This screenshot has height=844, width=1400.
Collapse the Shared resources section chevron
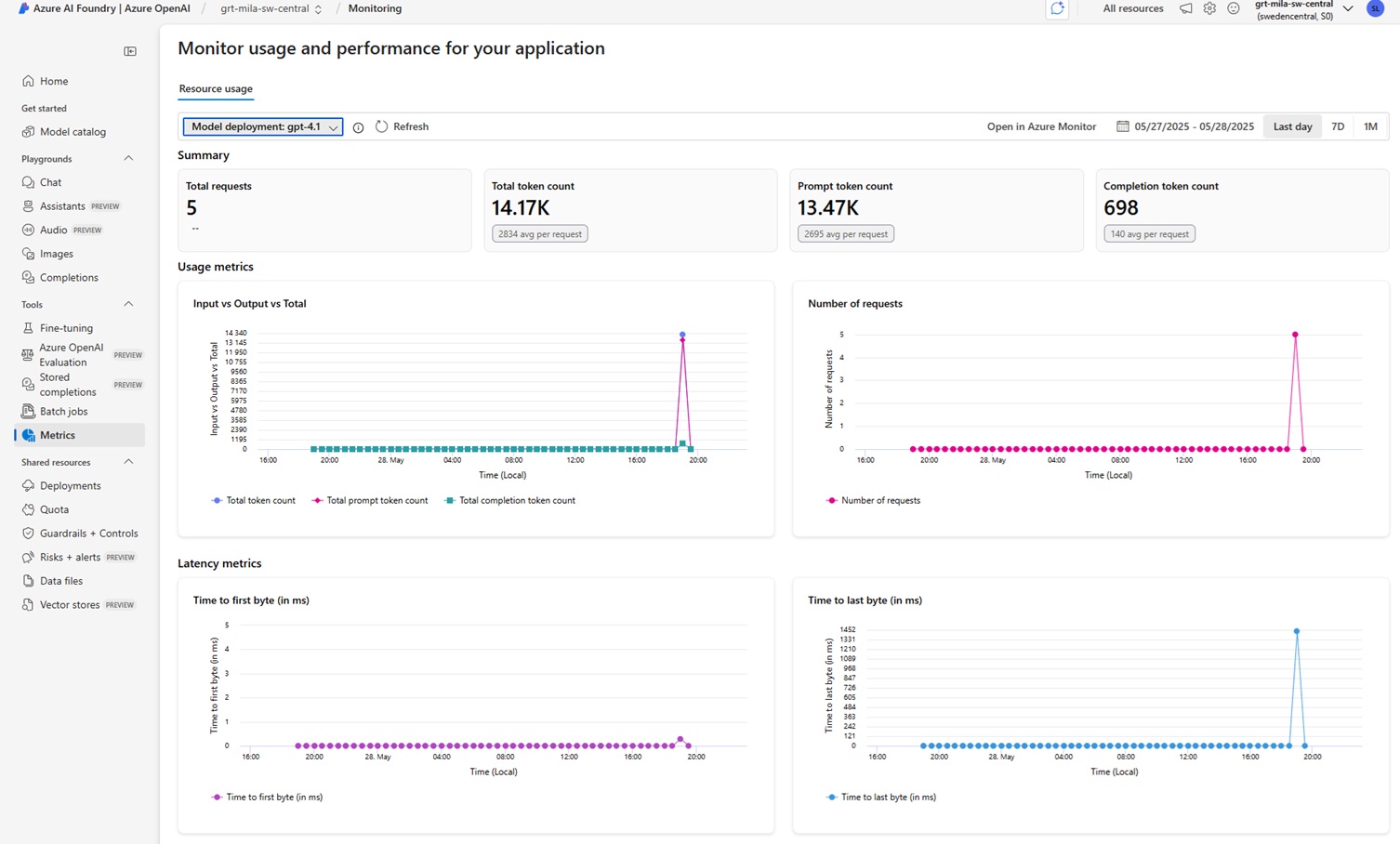coord(128,462)
